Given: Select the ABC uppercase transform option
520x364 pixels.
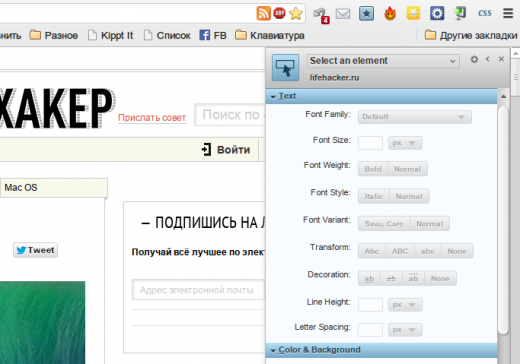Looking at the screenshot, I should (x=400, y=251).
